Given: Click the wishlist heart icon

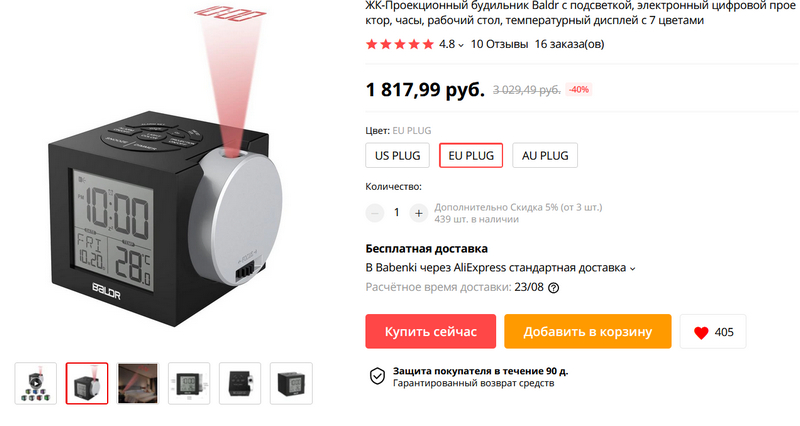Looking at the screenshot, I should point(701,333).
